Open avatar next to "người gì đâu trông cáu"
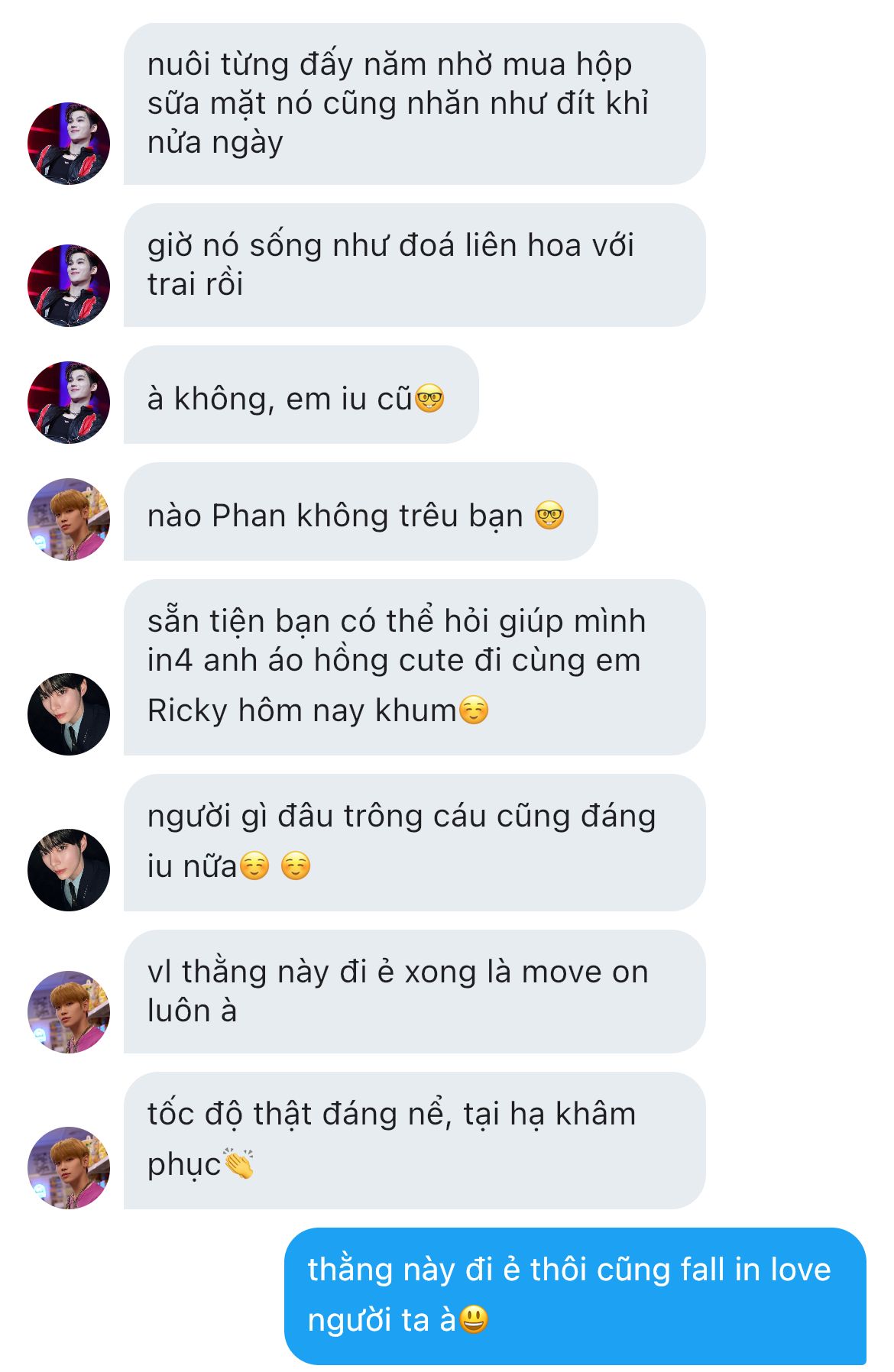This screenshot has height=1372, width=894. click(69, 870)
